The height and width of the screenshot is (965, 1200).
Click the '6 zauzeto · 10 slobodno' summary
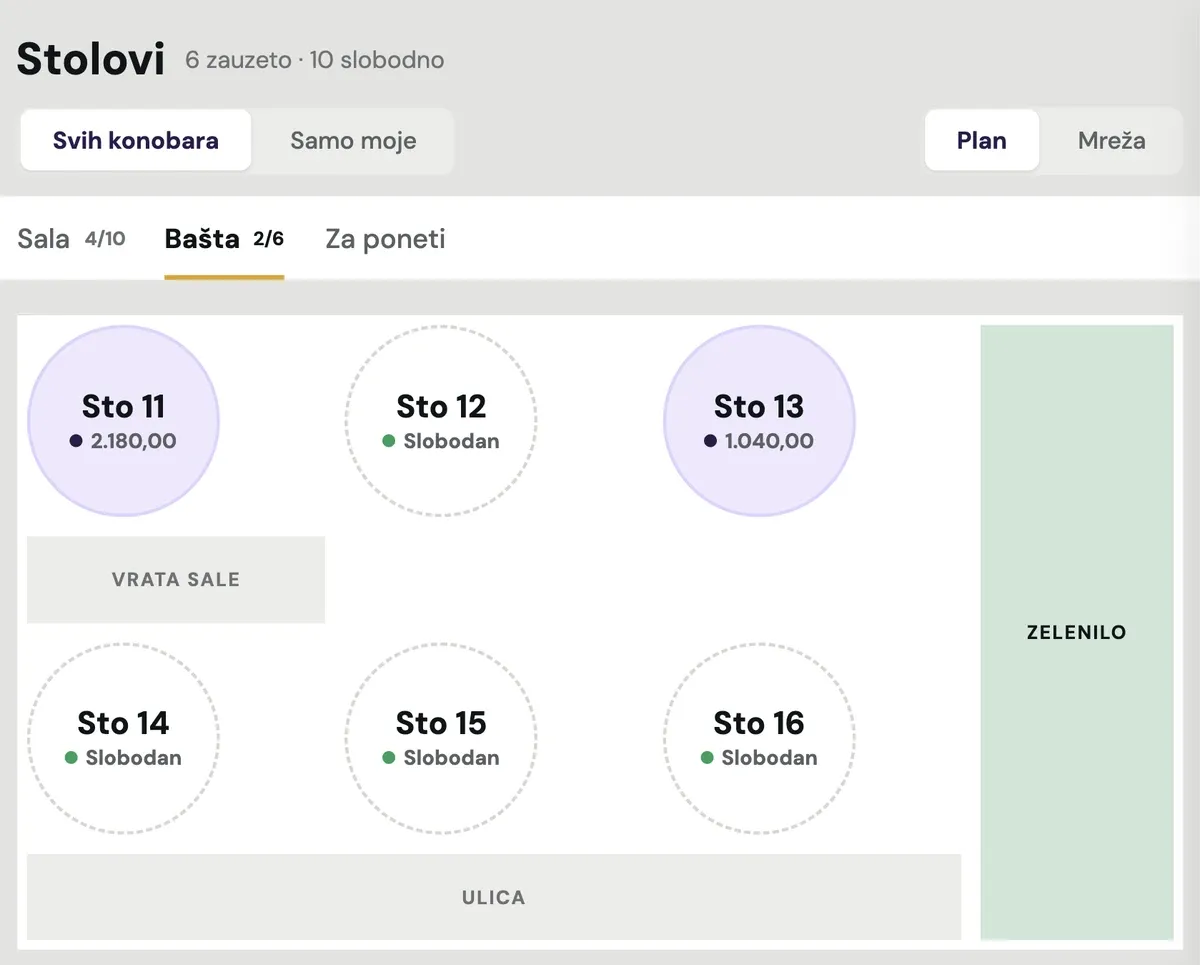coord(315,60)
